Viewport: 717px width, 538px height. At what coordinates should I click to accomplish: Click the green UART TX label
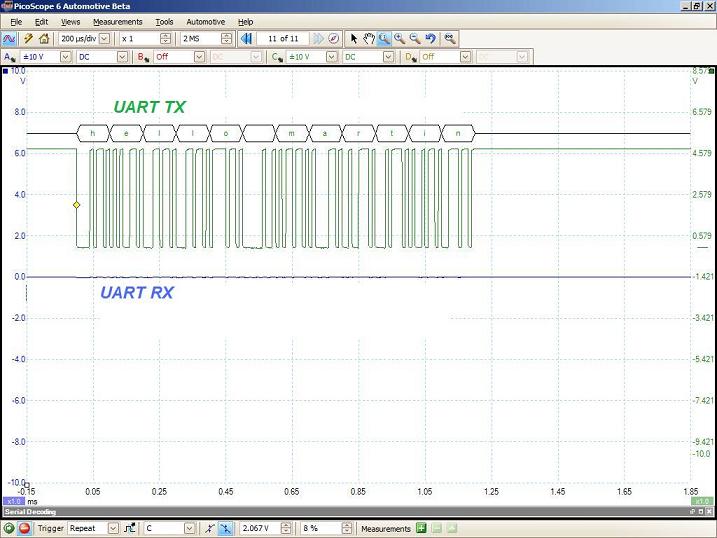[x=150, y=107]
